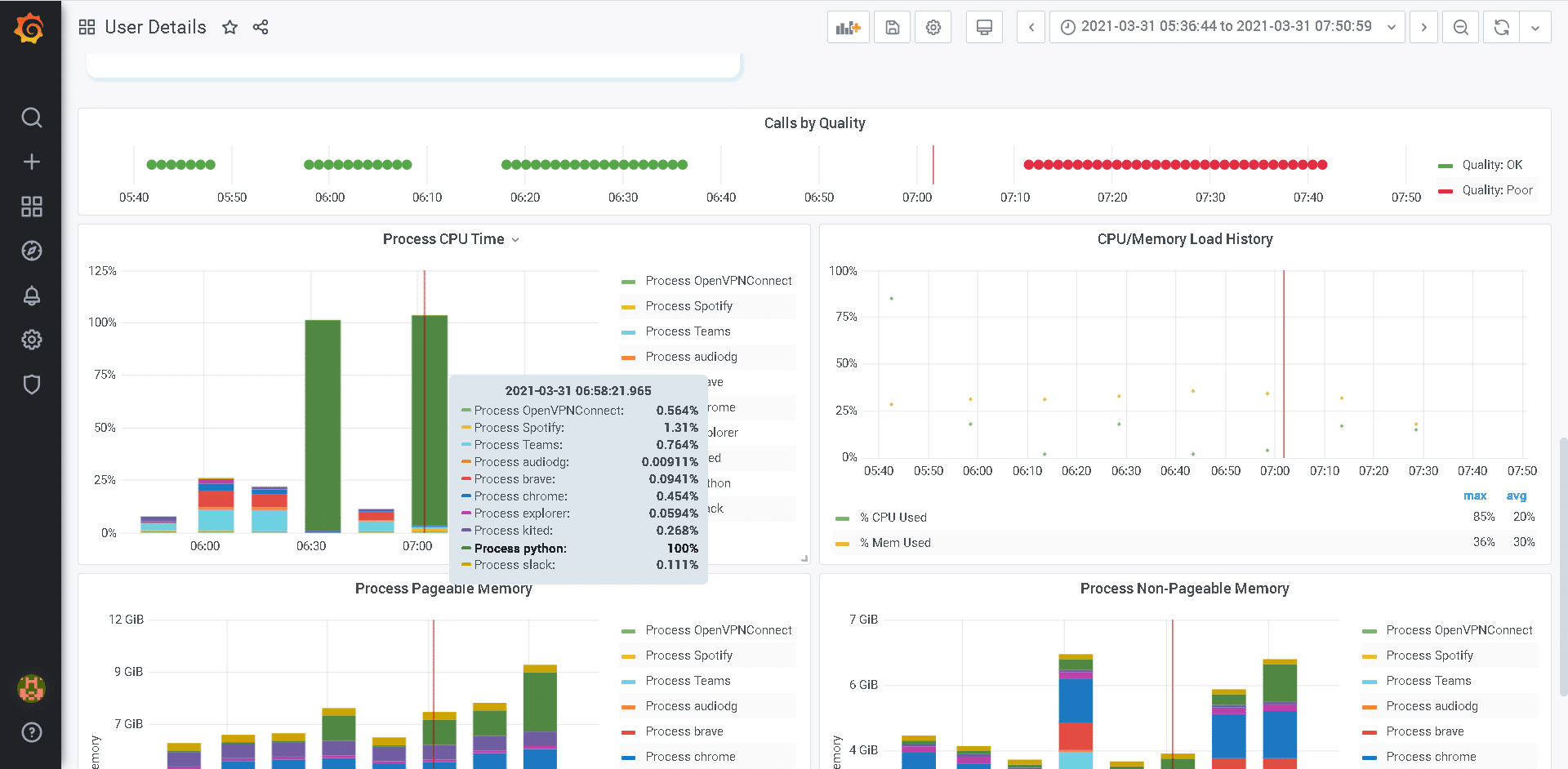Cycle view mode with monitor icon
Image resolution: width=1568 pixels, height=769 pixels.
984,27
